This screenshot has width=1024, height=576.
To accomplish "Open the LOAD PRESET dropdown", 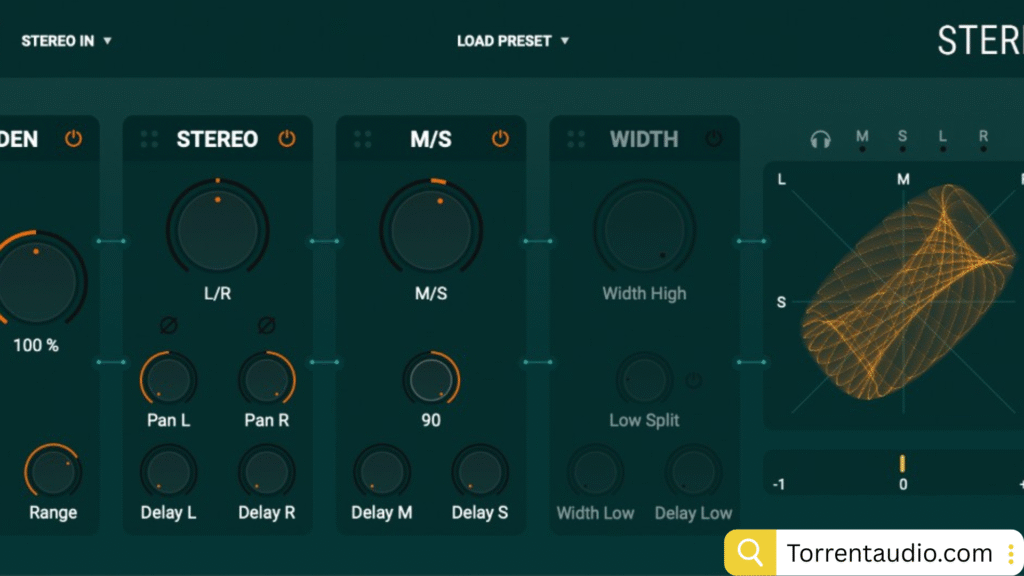I will 512,41.
